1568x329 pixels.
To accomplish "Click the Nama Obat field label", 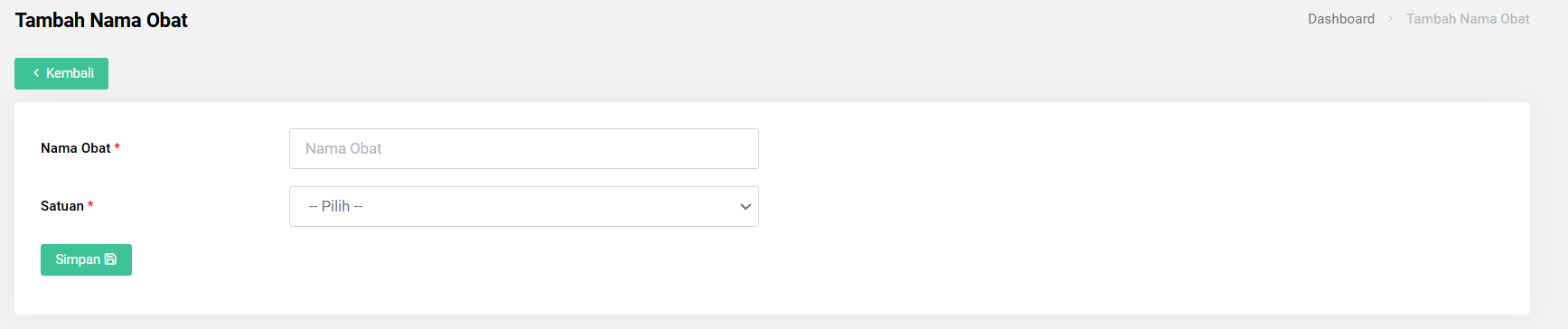I will (x=76, y=148).
